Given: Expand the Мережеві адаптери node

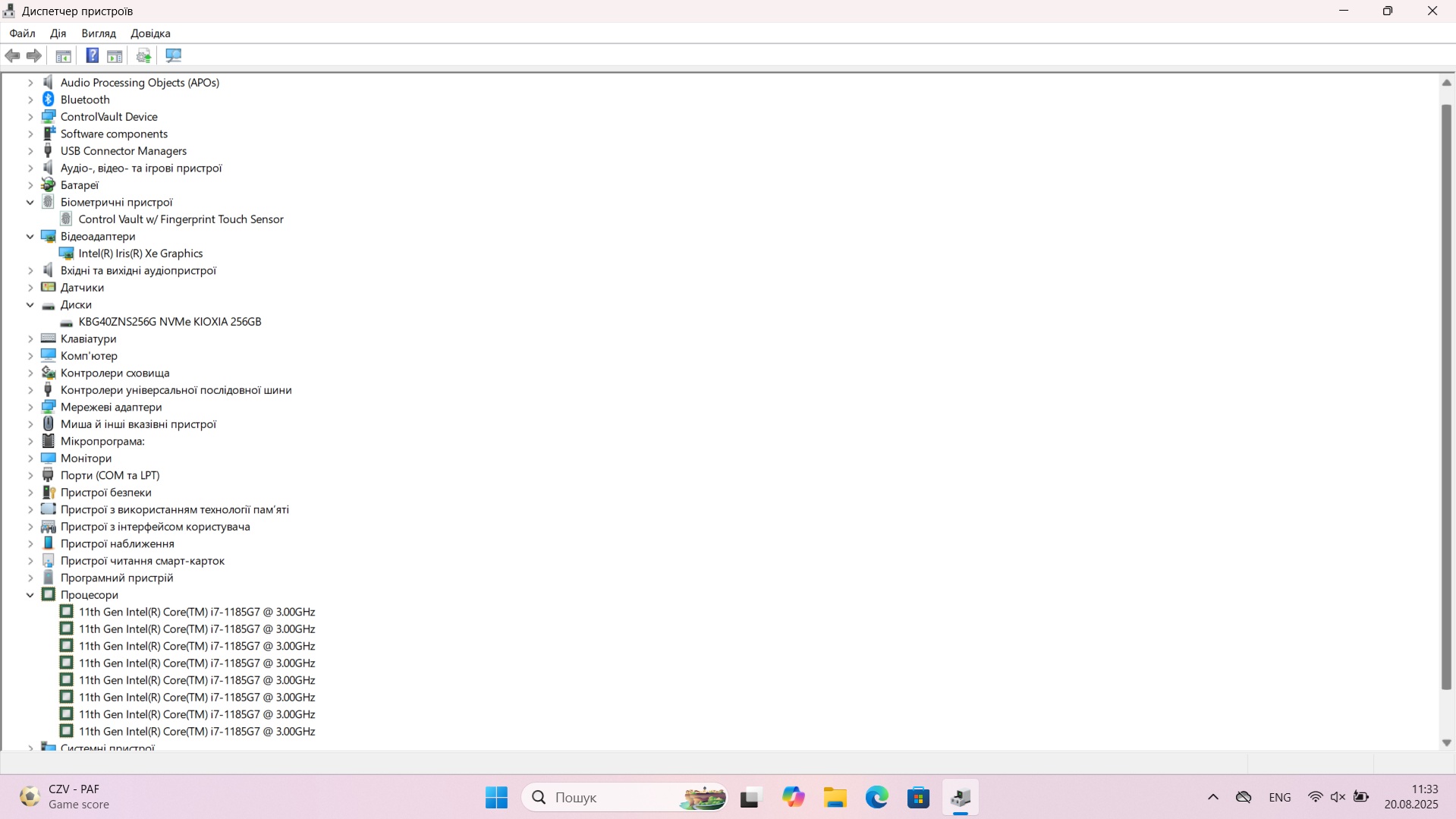Looking at the screenshot, I should [30, 407].
